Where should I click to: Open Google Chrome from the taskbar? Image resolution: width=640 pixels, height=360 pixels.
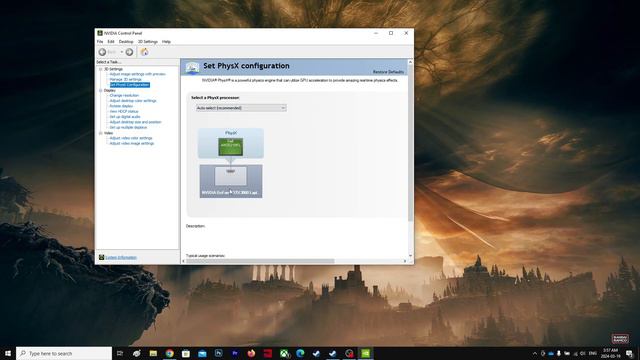click(169, 353)
